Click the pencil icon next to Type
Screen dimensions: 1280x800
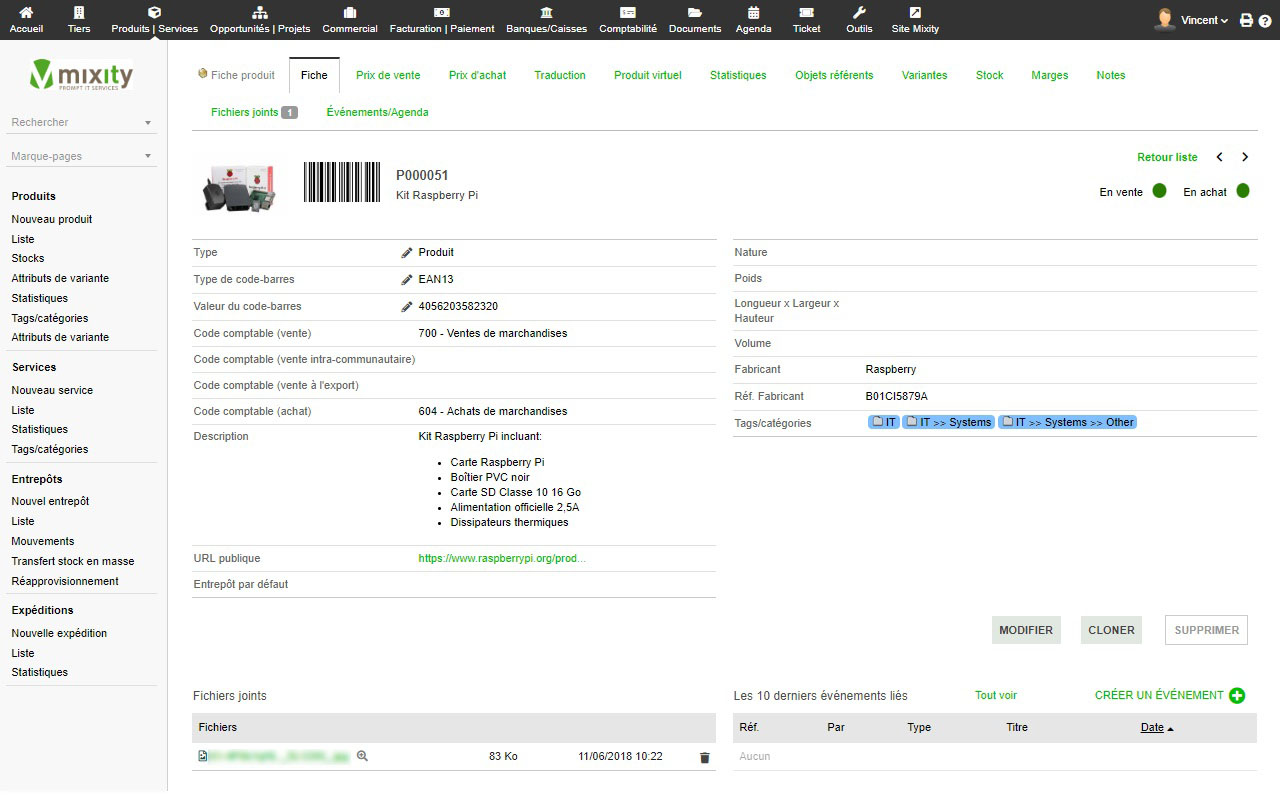click(x=406, y=253)
